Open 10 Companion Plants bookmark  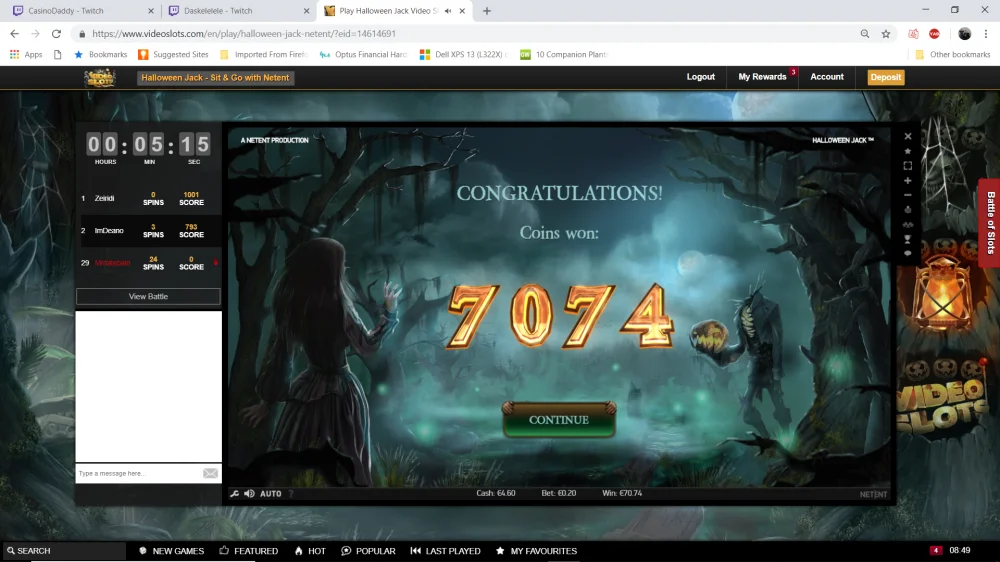click(x=564, y=54)
